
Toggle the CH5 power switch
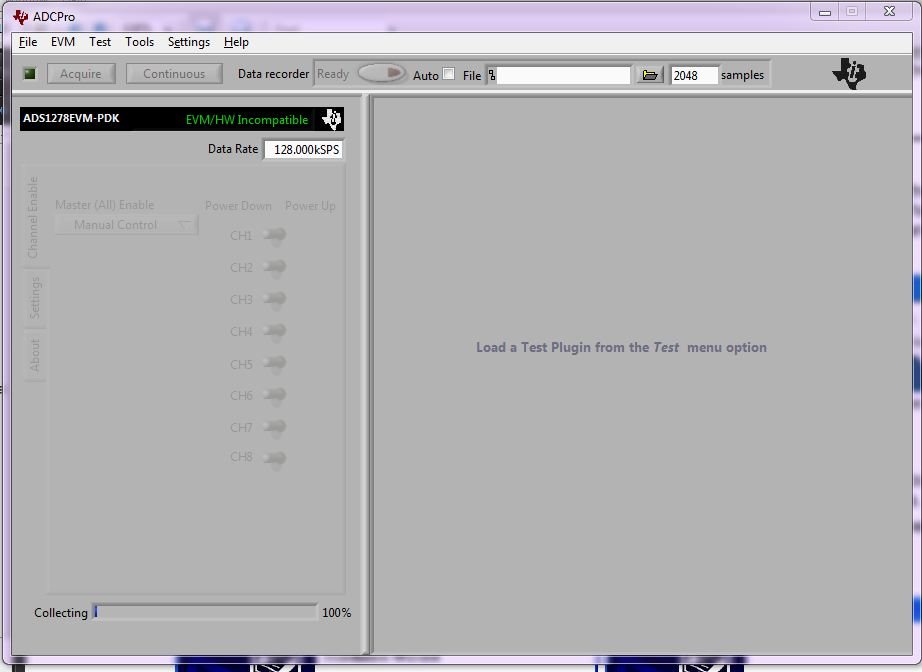275,364
